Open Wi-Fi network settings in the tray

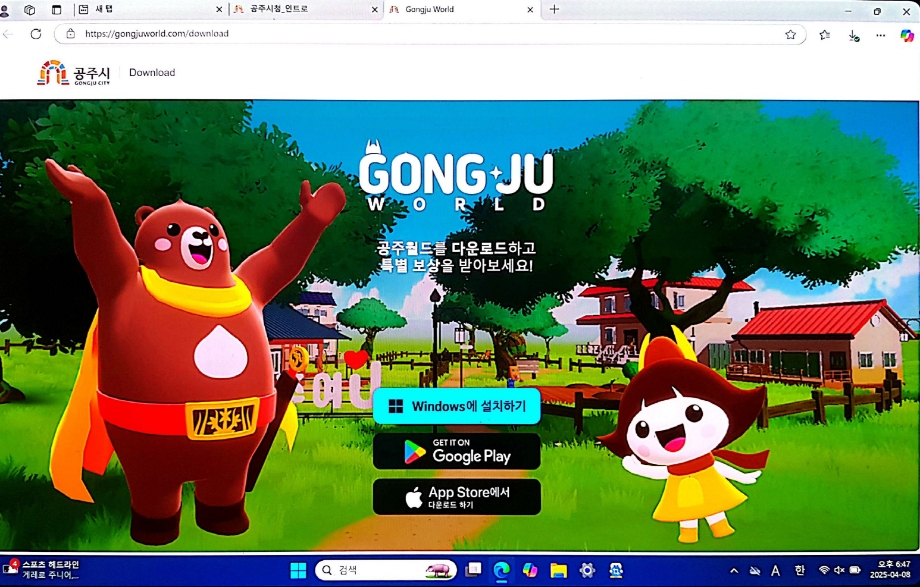(x=824, y=570)
